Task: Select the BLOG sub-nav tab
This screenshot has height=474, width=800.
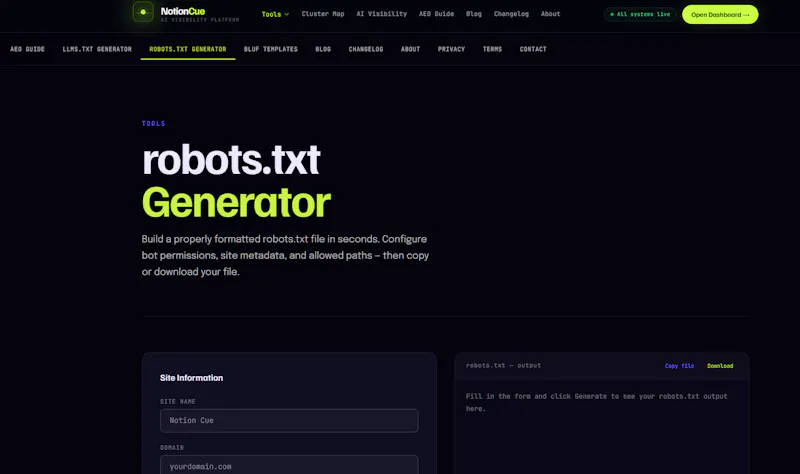Action: 323,49
